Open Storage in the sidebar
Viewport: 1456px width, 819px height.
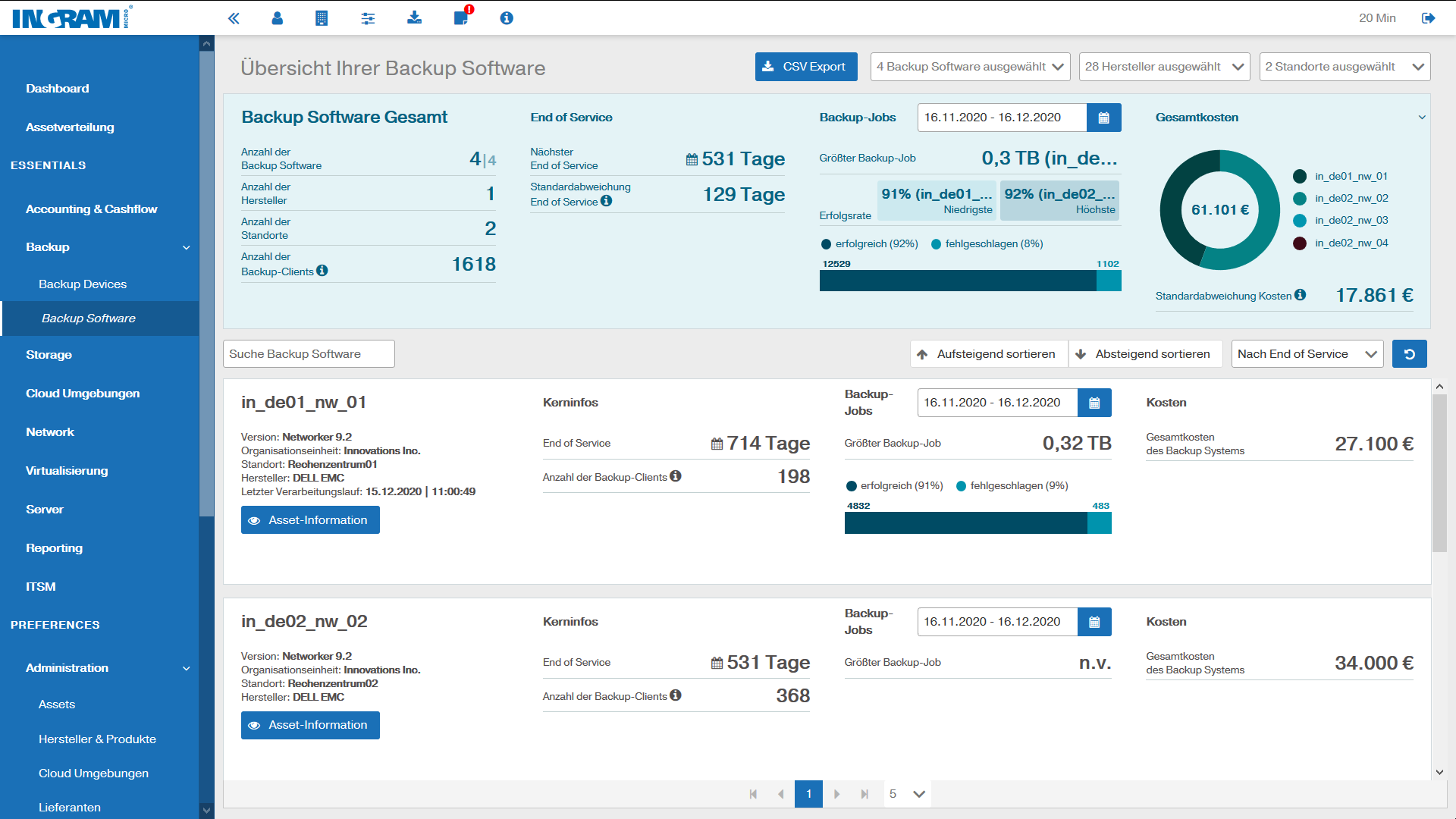(x=49, y=355)
